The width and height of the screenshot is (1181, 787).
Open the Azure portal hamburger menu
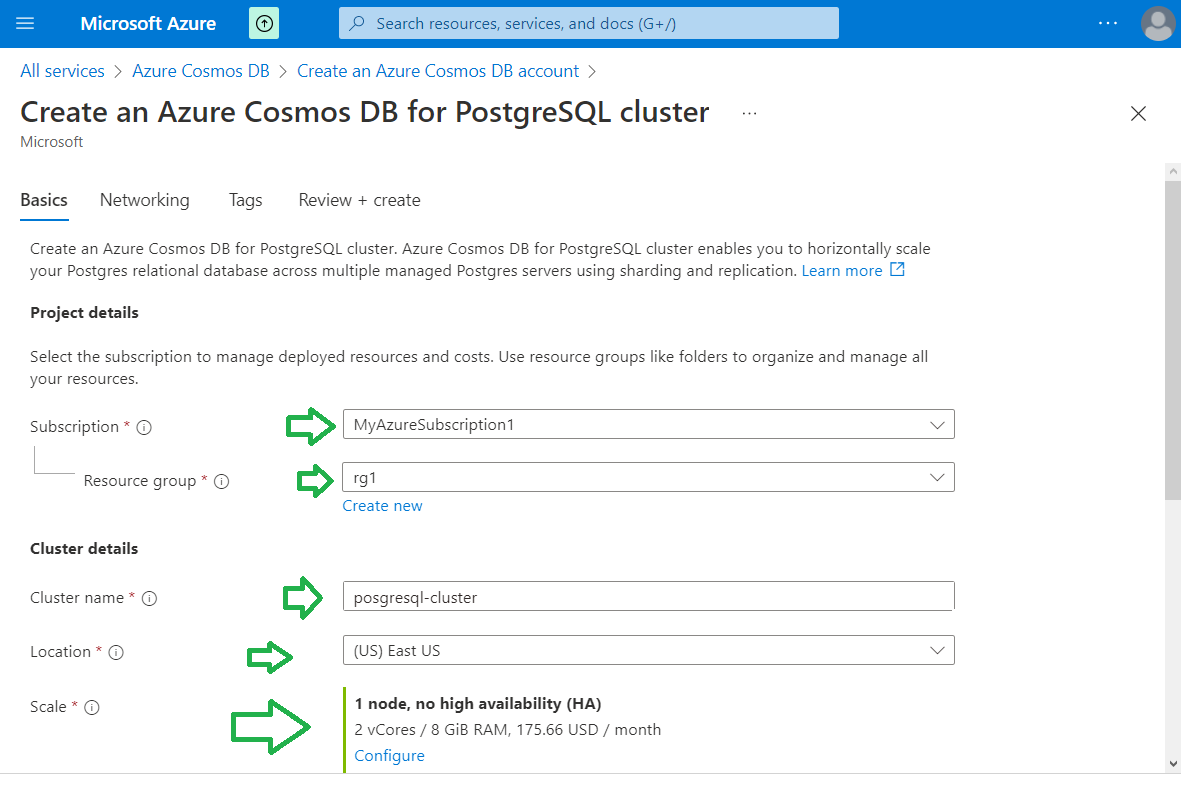(25, 23)
